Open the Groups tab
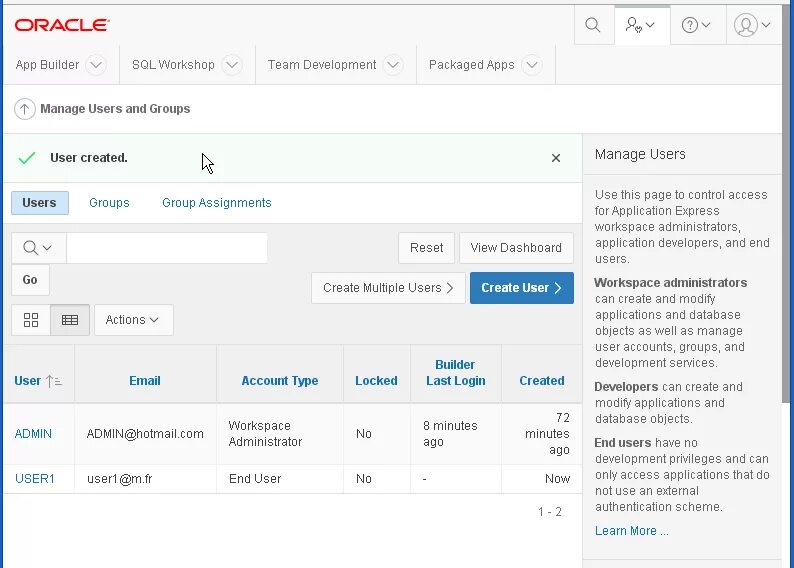 coord(109,203)
